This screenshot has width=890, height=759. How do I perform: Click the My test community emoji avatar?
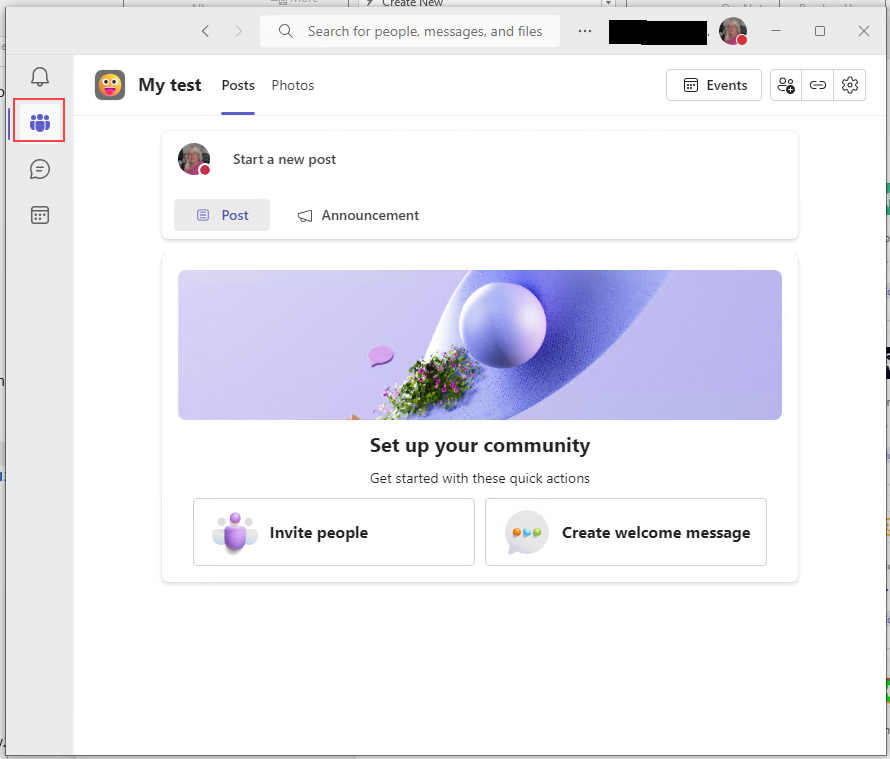110,85
